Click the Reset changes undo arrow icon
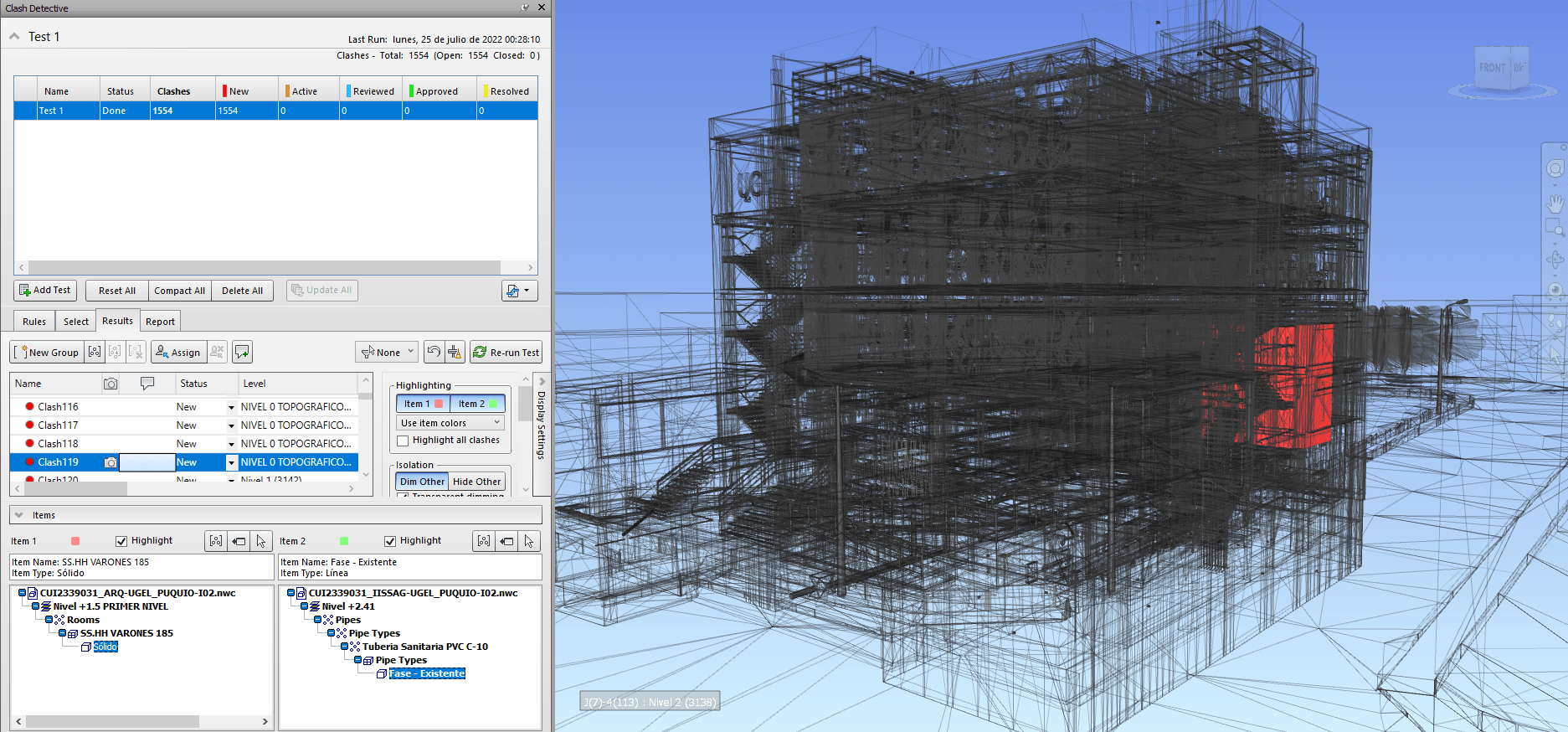 [434, 353]
